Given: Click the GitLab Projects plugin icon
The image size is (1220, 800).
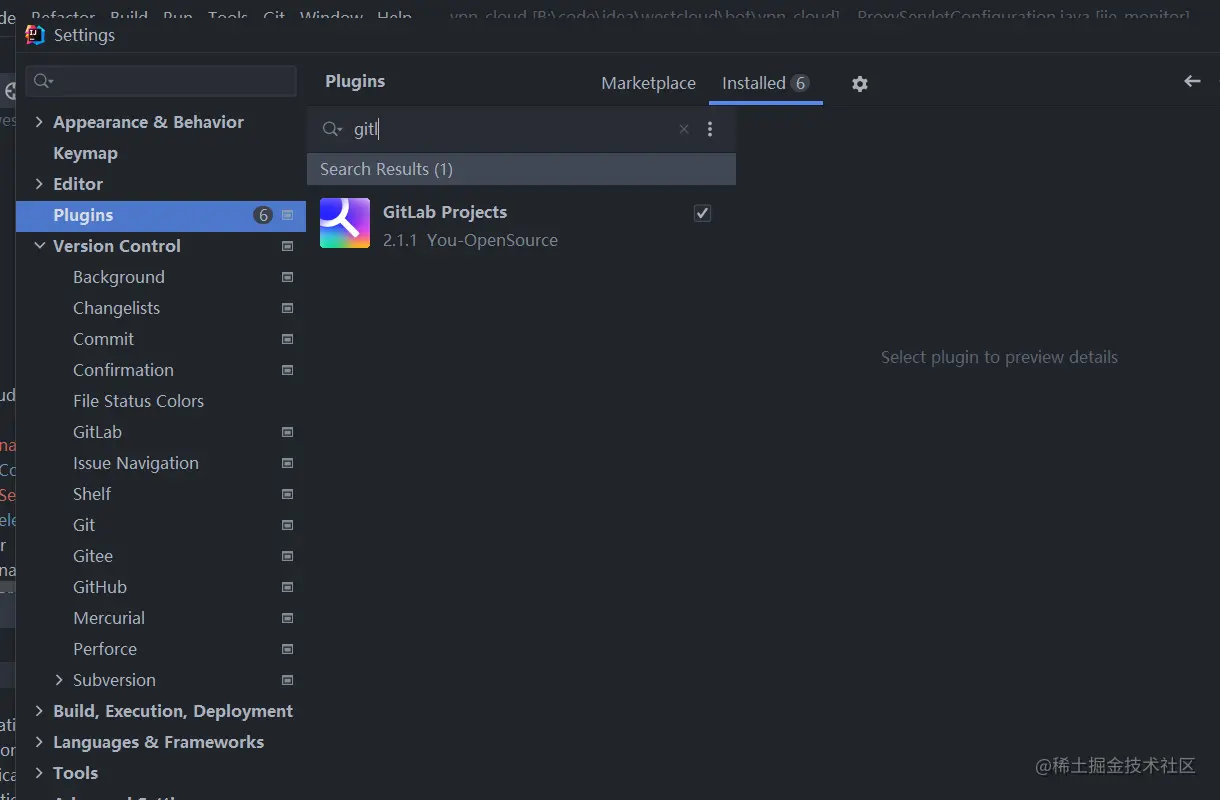Looking at the screenshot, I should [x=344, y=222].
